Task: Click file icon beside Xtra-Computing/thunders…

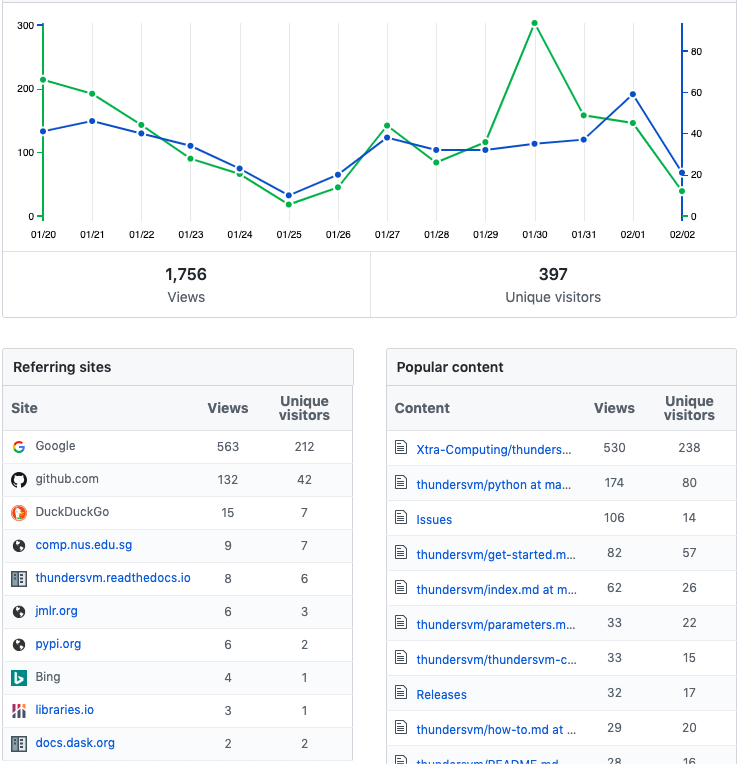Action: point(401,447)
